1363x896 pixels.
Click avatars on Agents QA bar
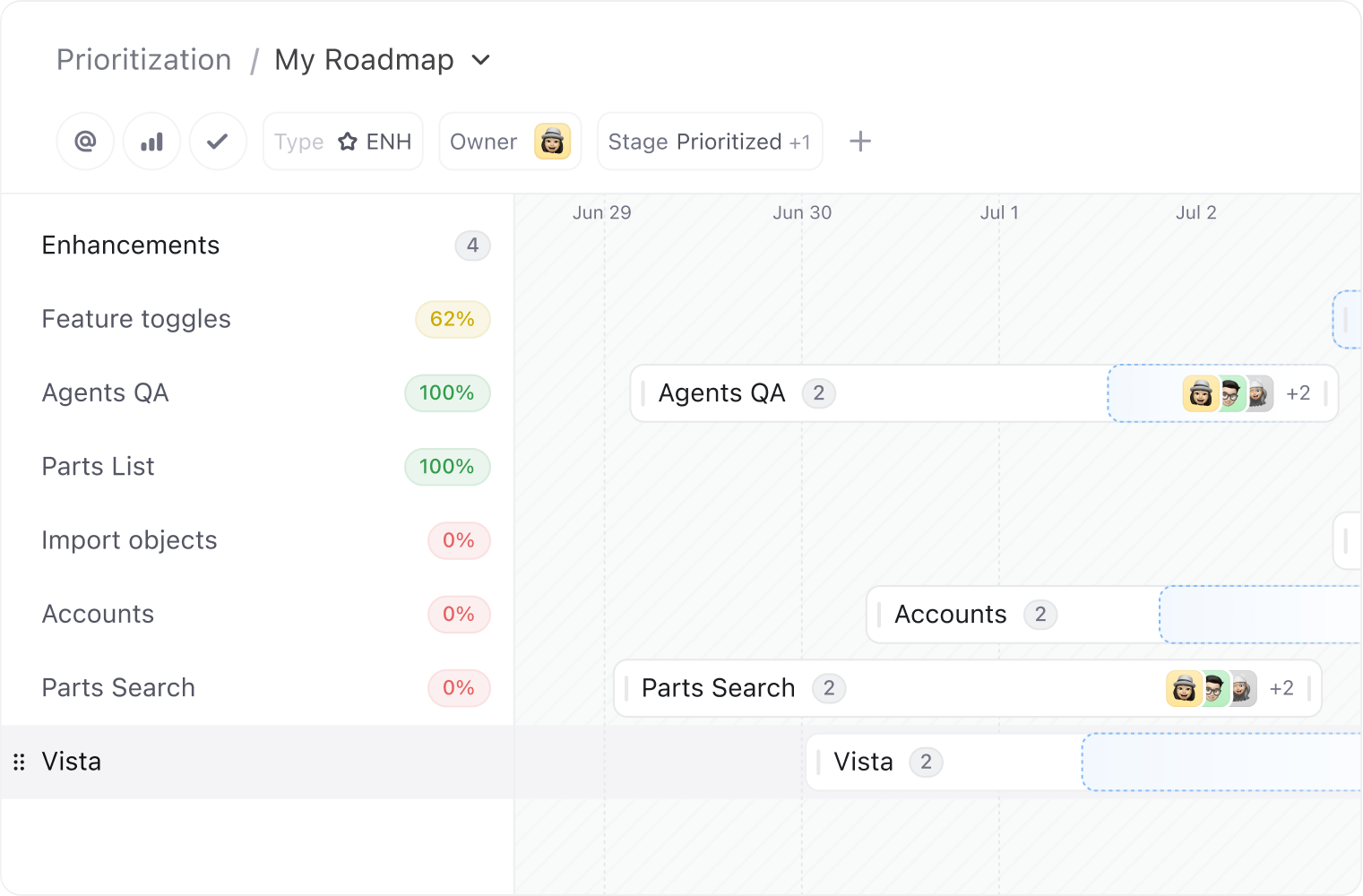pos(1227,393)
